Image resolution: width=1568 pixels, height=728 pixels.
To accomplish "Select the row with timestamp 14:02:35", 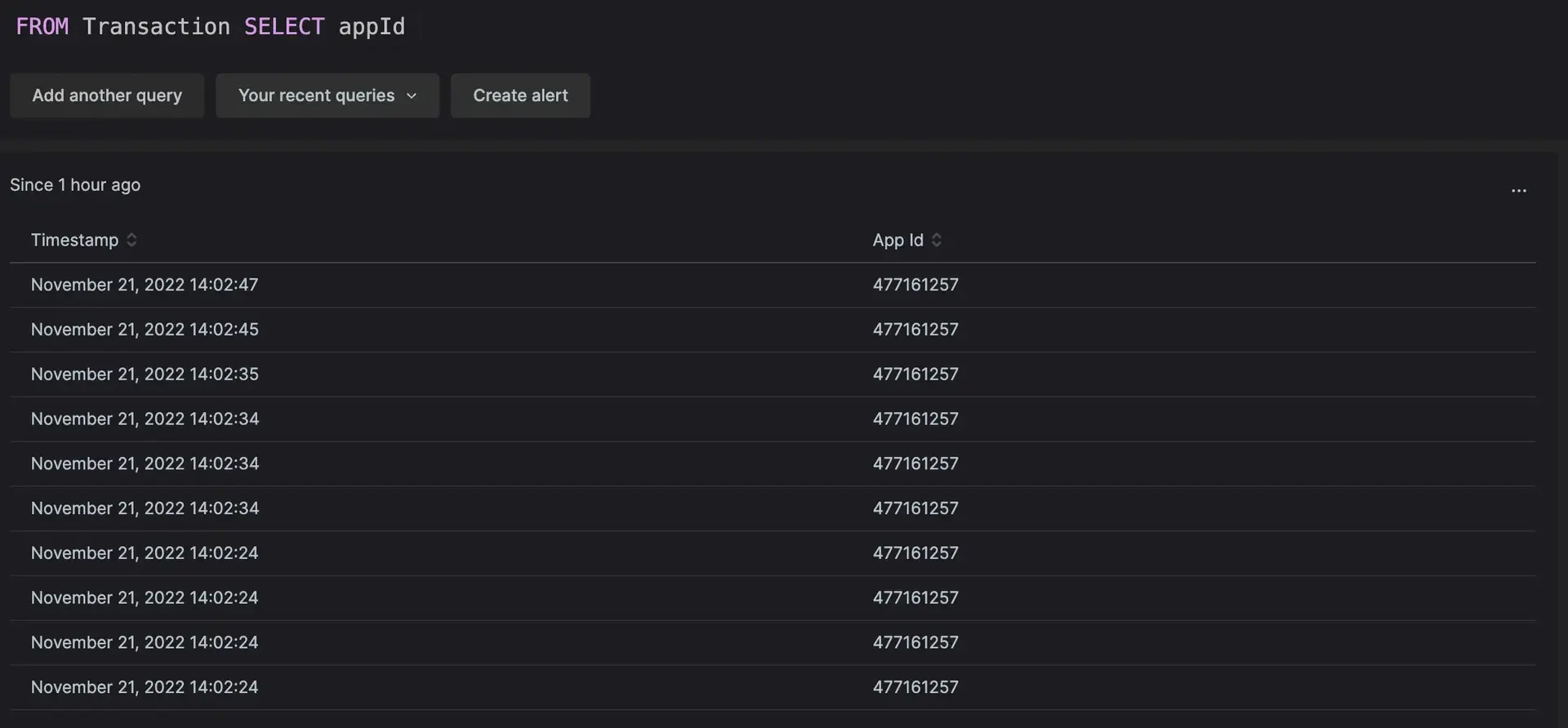I will 145,375.
